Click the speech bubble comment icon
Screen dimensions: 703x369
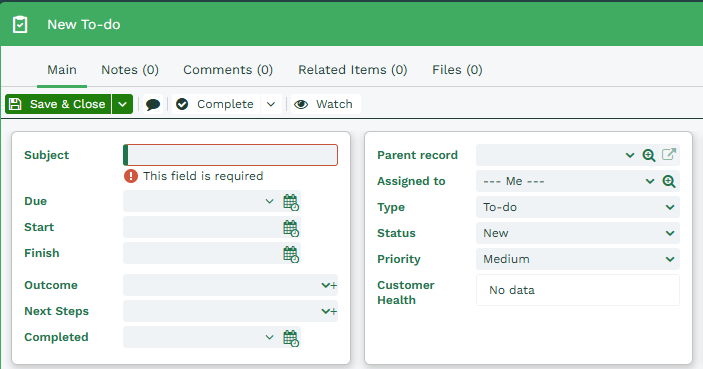coord(153,104)
